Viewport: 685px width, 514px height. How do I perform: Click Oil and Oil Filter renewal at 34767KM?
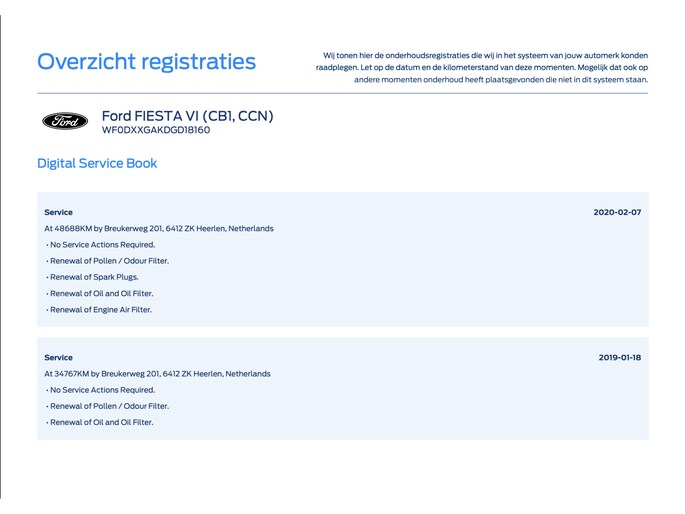click(100, 422)
